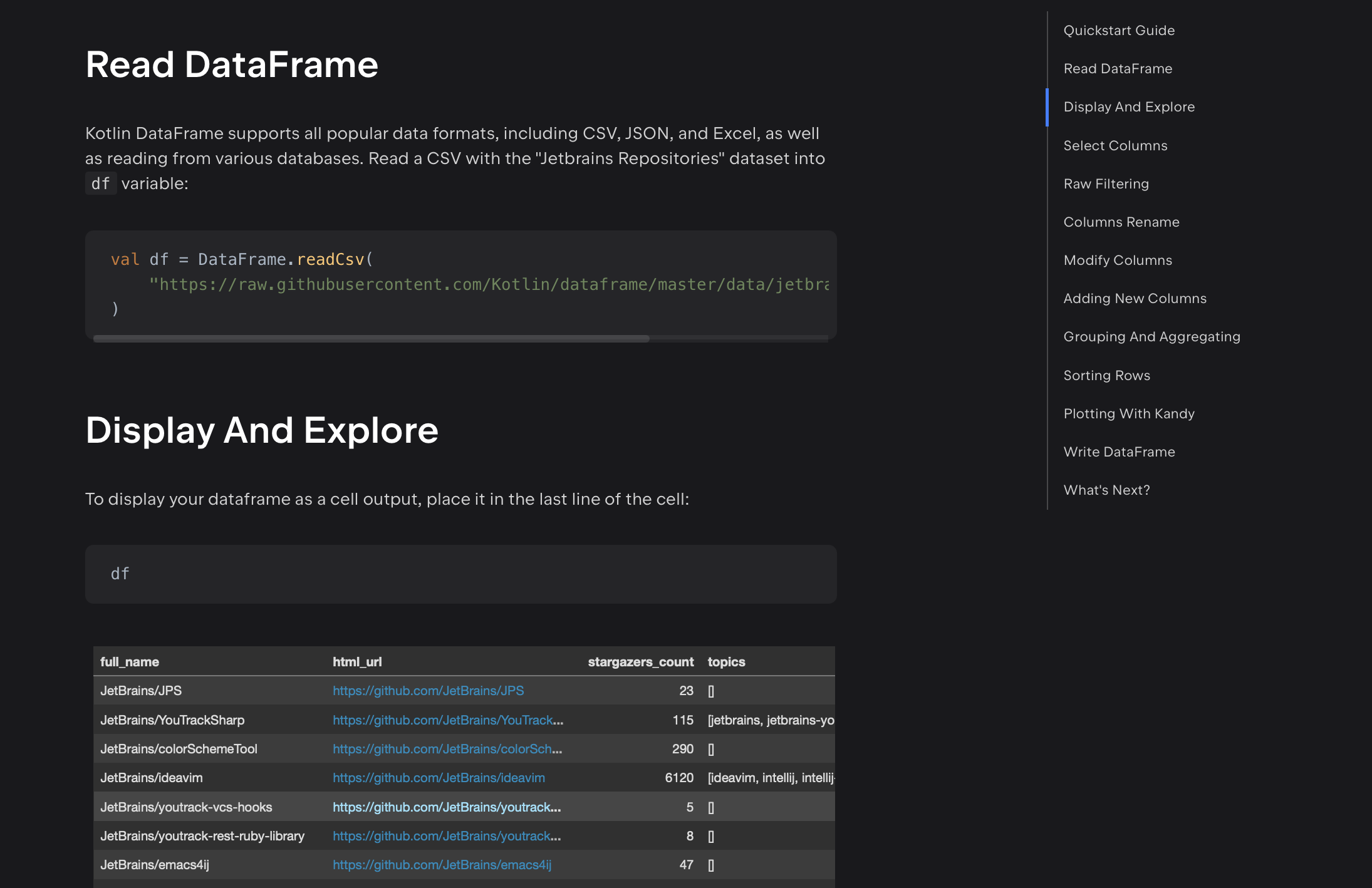
Task: Open the Quickstart Guide section
Action: [1119, 30]
